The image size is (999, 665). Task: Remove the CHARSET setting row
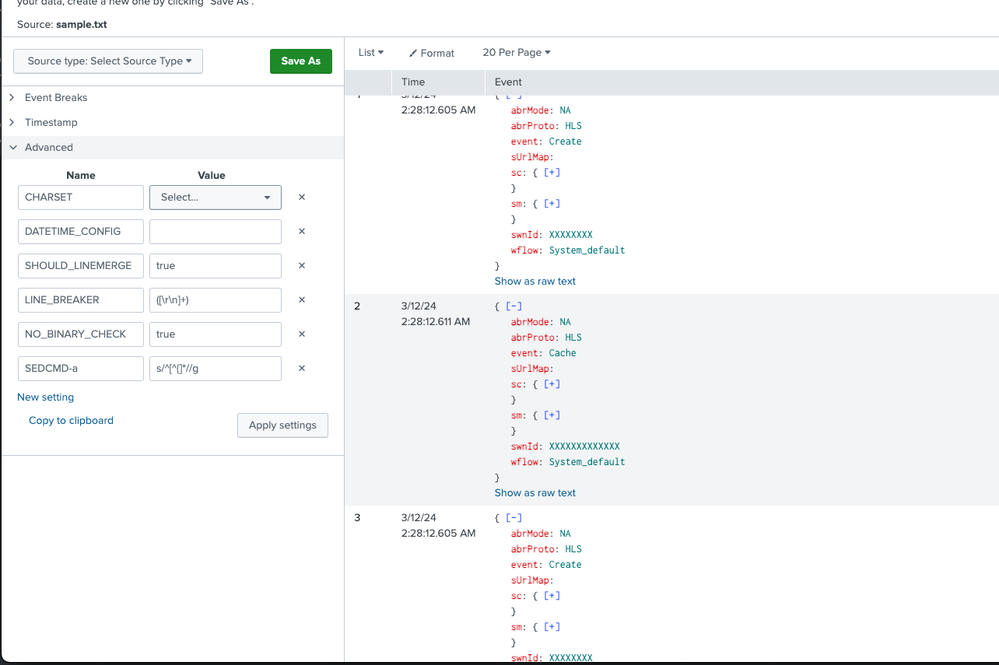tap(302, 198)
